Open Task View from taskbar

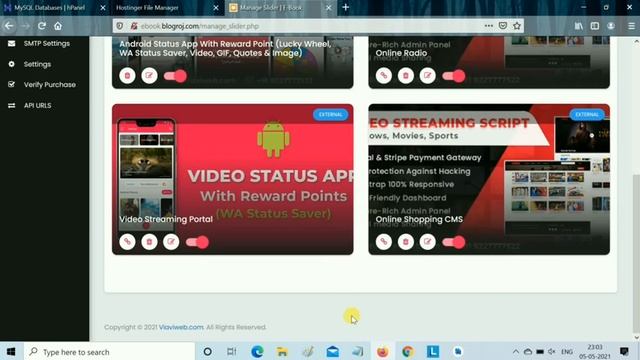coord(231,351)
